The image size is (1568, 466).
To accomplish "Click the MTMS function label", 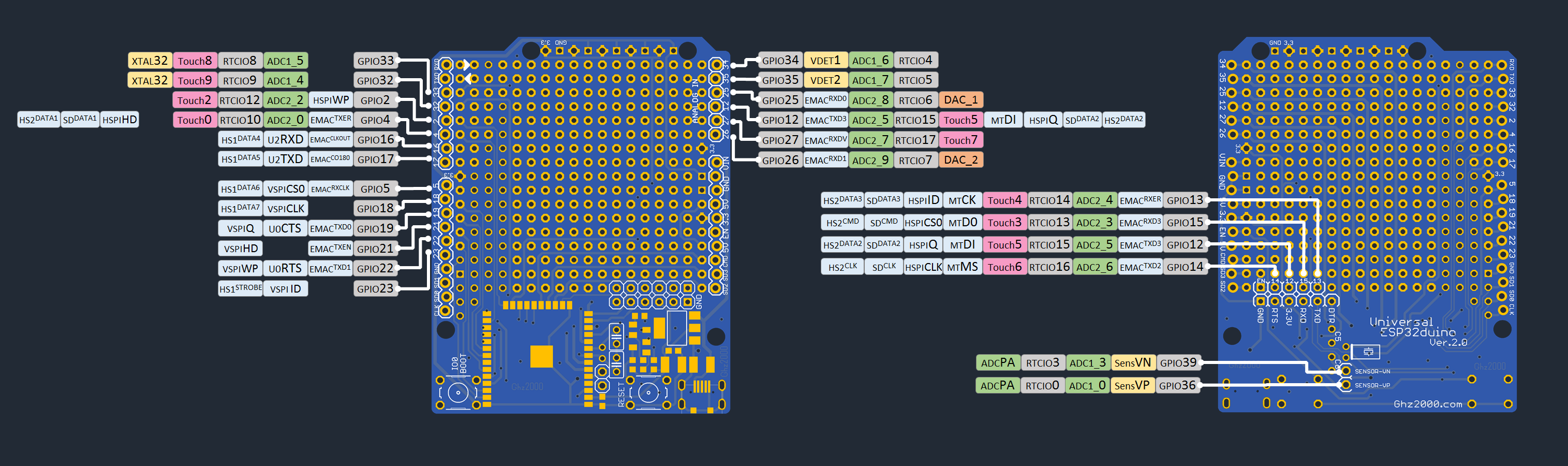I will click(x=963, y=267).
